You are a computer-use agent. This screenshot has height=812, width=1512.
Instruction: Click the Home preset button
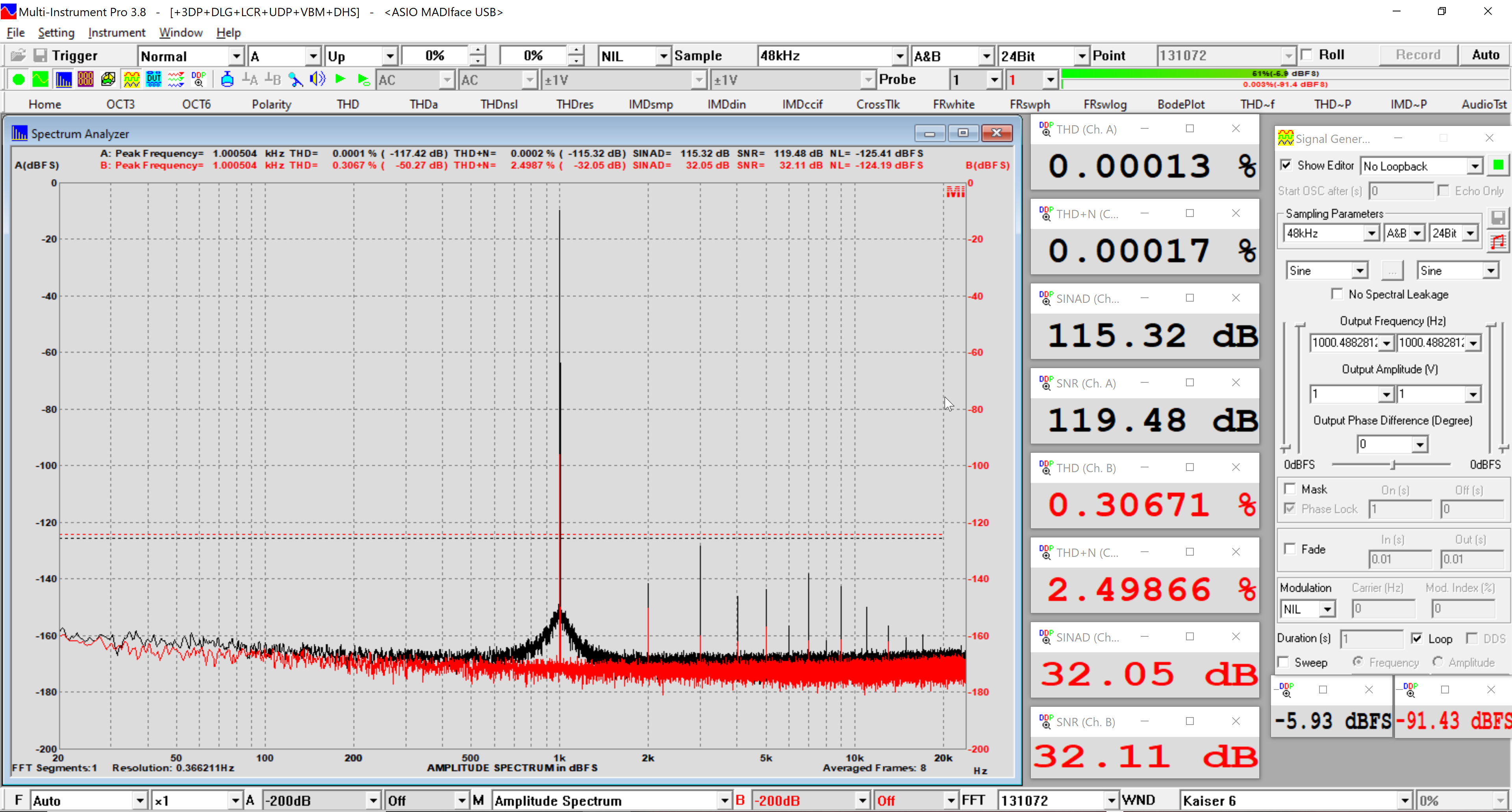(44, 104)
